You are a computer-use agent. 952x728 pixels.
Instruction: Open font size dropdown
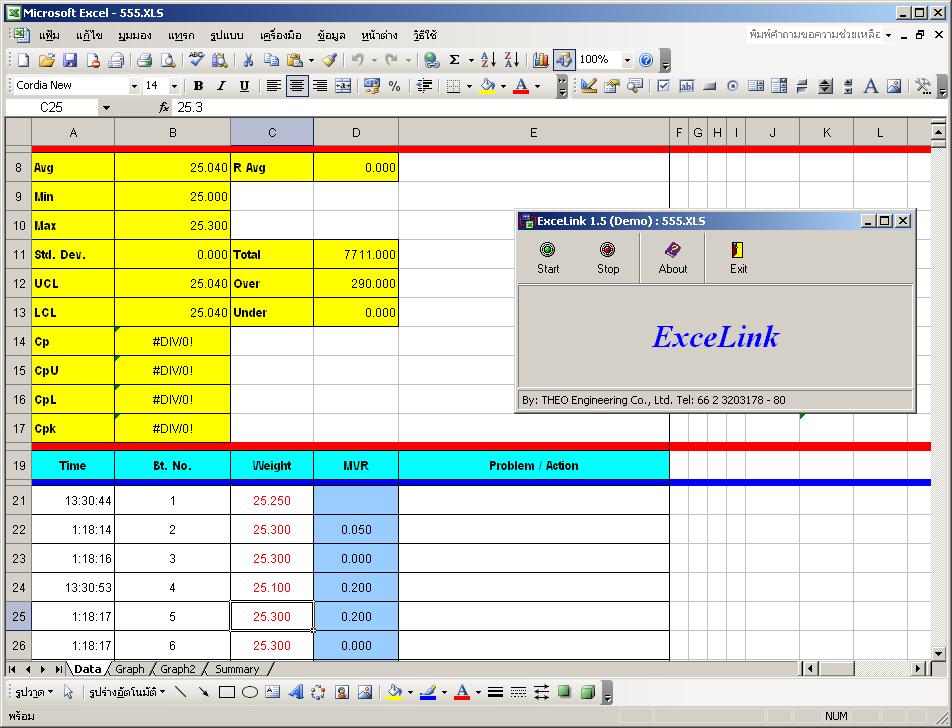[174, 86]
